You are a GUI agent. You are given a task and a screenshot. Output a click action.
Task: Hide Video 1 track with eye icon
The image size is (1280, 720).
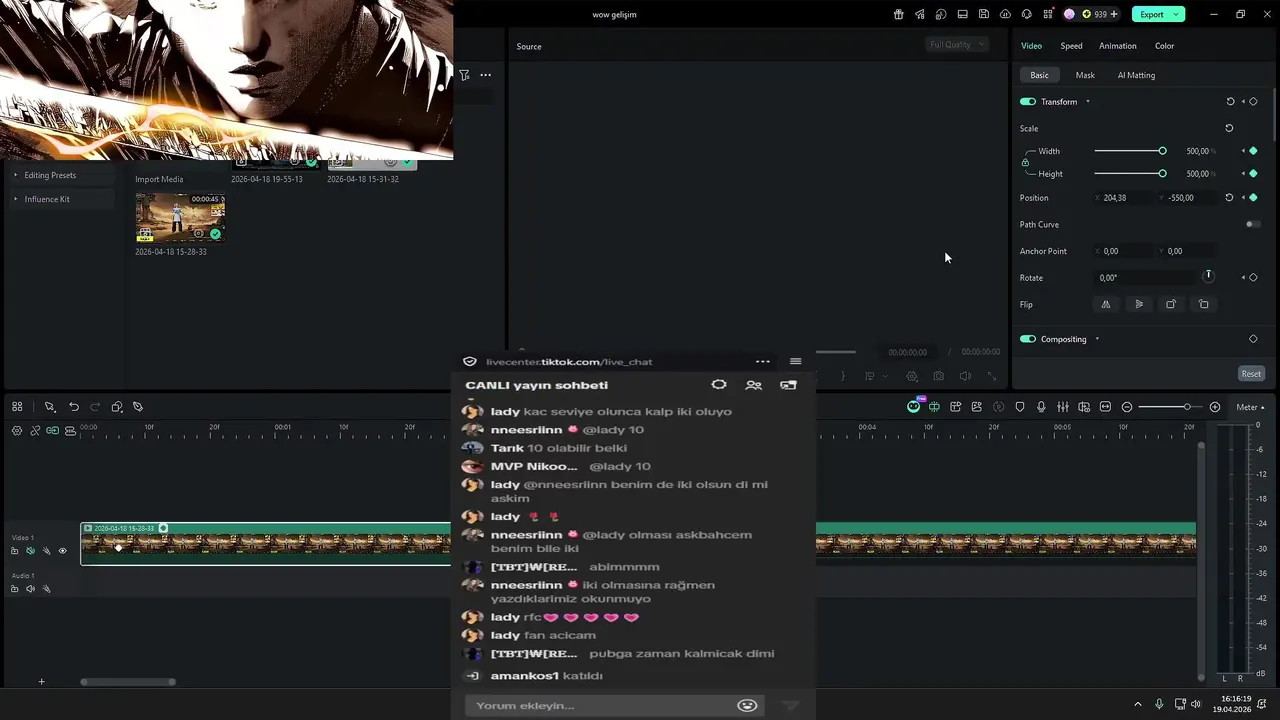point(62,551)
